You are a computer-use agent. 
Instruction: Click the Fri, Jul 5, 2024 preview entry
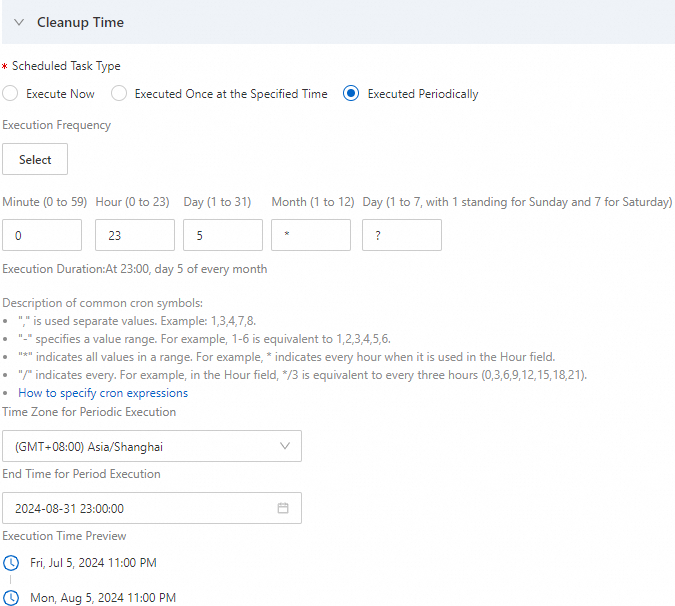(x=93, y=563)
